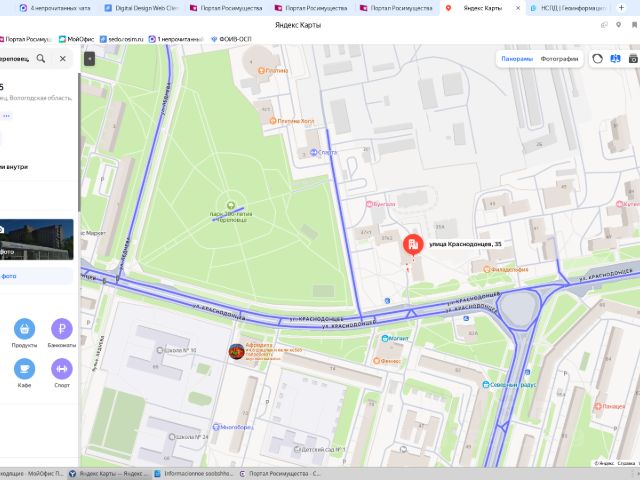
Task: Switch to the НСПД Геоинформационный tab
Action: (x=569, y=8)
